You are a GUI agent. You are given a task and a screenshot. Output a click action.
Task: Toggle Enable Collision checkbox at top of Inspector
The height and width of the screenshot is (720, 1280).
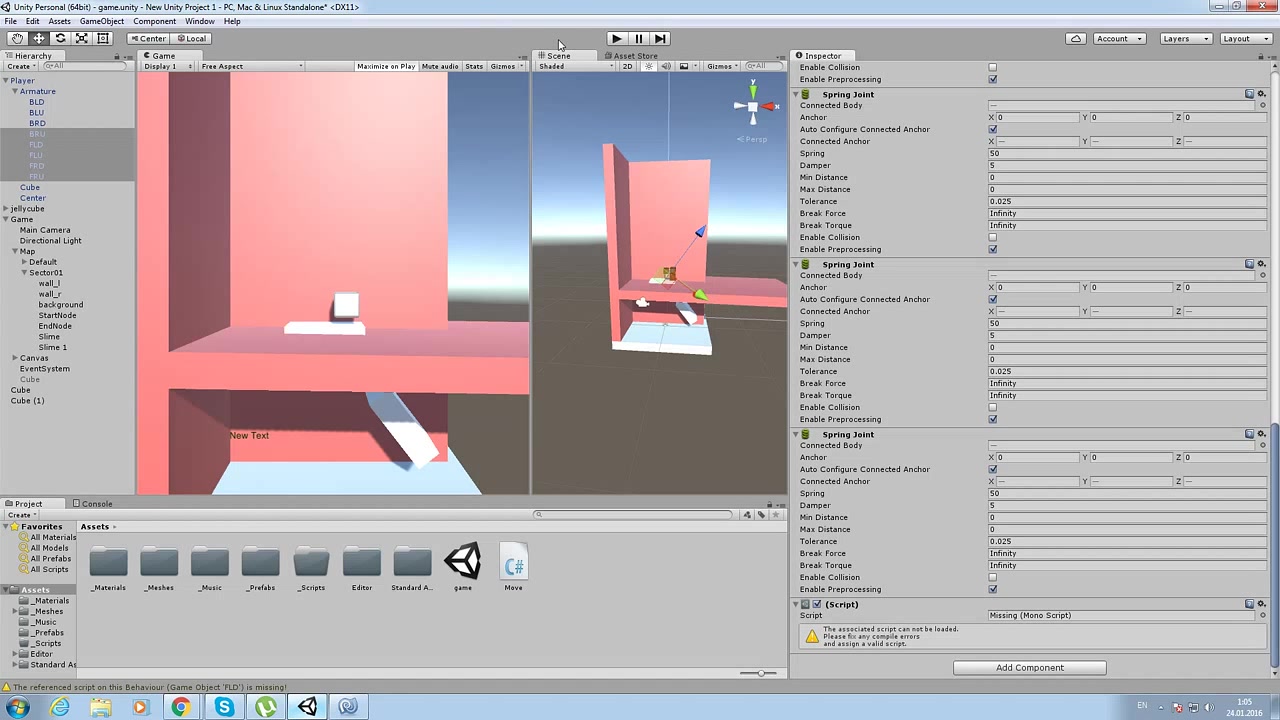coord(992,68)
